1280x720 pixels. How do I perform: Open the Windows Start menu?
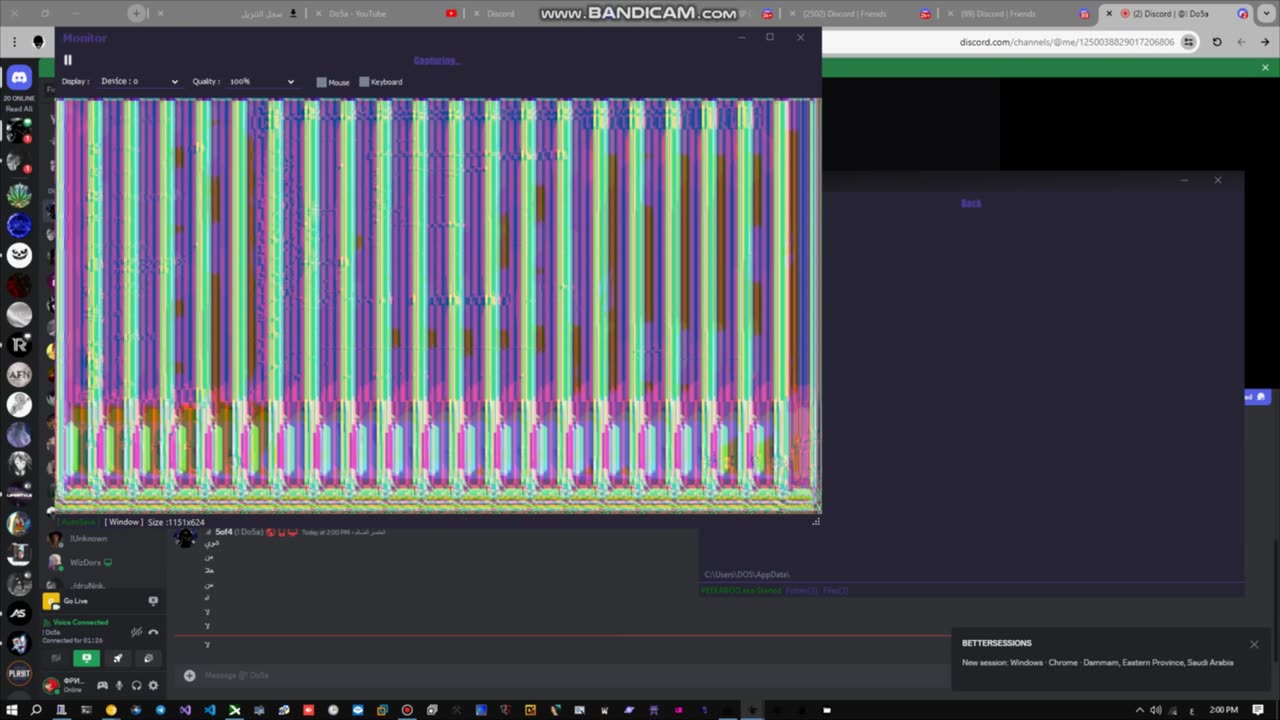pyautogui.click(x=12, y=710)
